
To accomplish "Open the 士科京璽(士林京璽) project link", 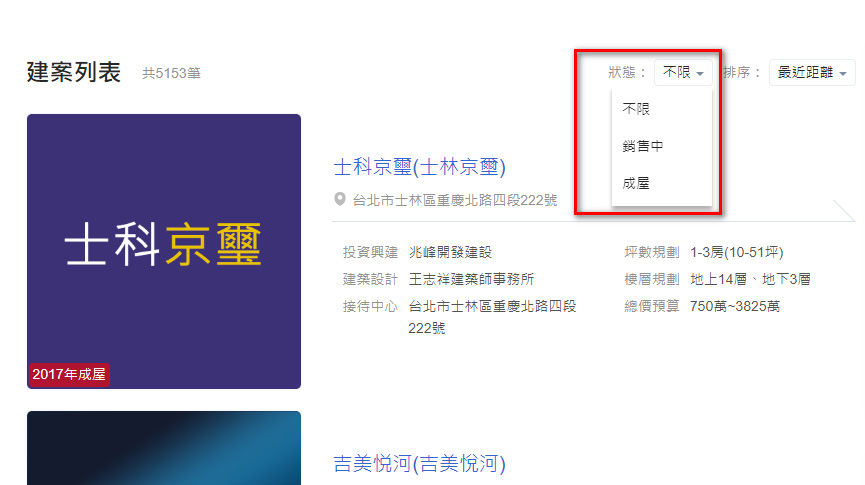I will pos(419,167).
